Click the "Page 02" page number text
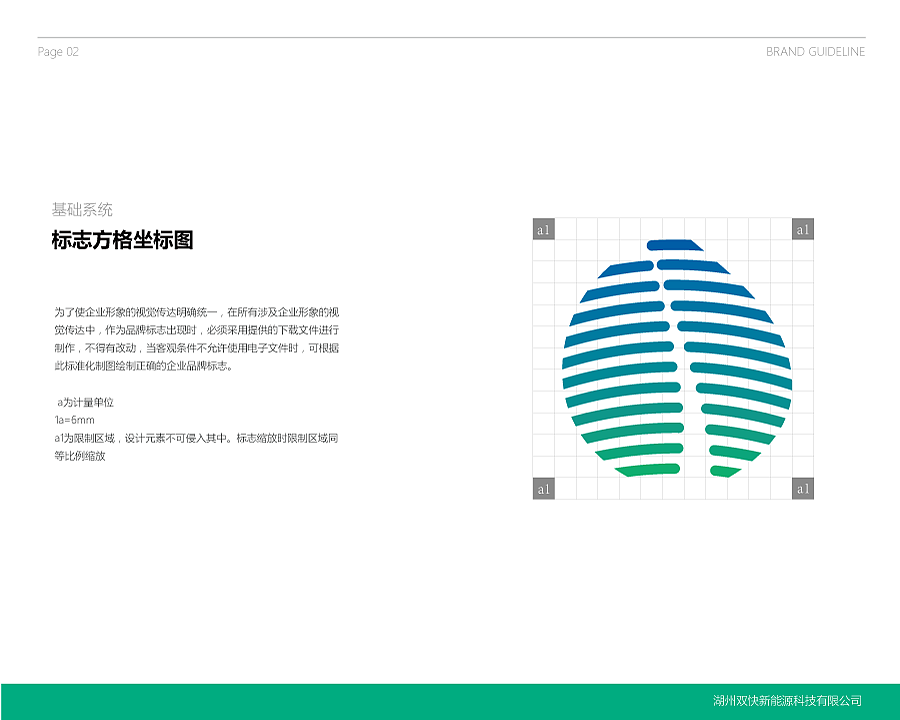Image resolution: width=900 pixels, height=720 pixels. pos(58,52)
